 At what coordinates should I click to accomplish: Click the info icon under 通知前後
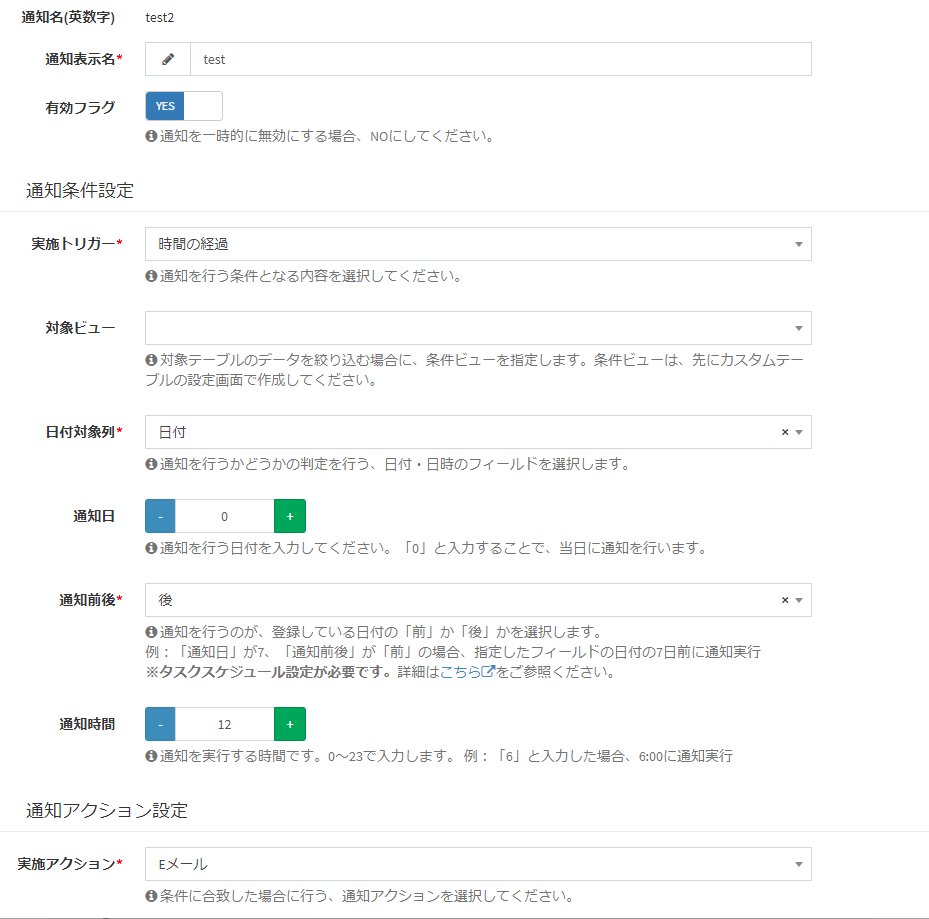(151, 632)
